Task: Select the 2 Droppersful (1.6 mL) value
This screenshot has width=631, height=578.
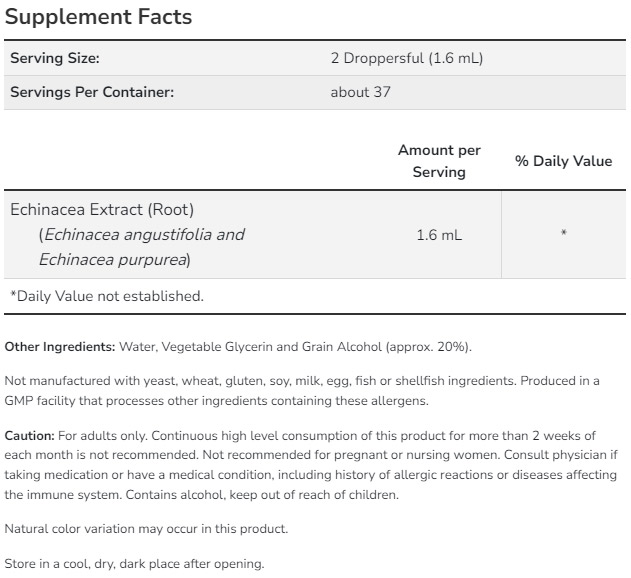Action: pyautogui.click(x=406, y=58)
